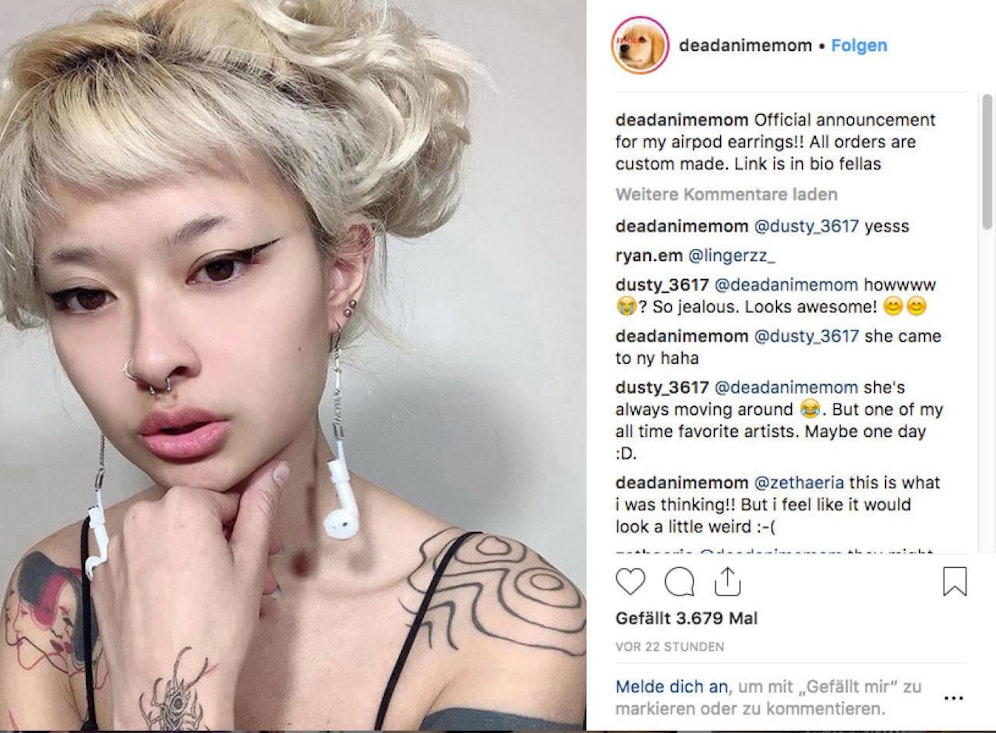
Task: Share the post using the share icon
Action: point(727,581)
